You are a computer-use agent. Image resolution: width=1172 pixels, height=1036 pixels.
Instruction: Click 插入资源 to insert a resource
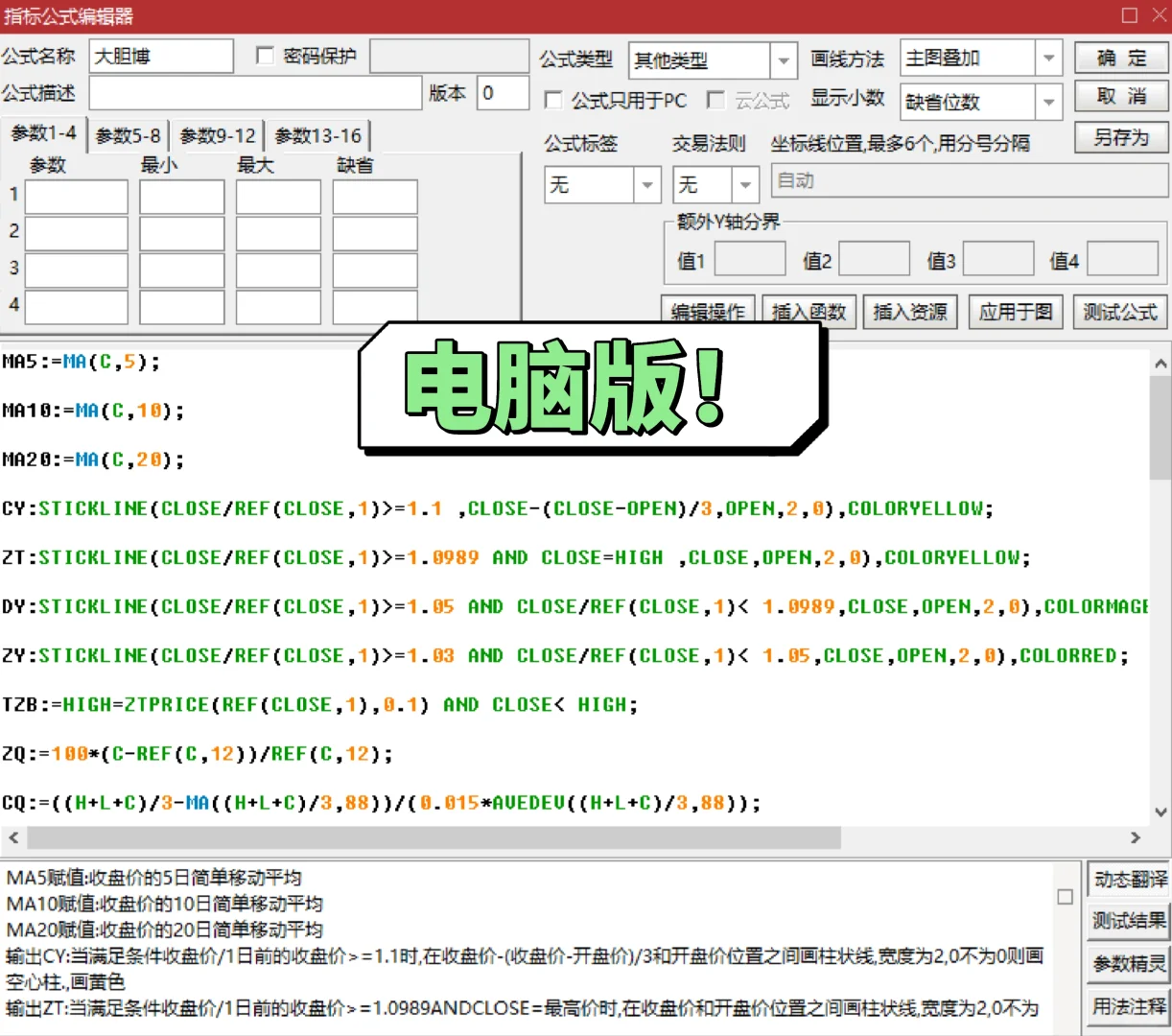click(x=909, y=311)
